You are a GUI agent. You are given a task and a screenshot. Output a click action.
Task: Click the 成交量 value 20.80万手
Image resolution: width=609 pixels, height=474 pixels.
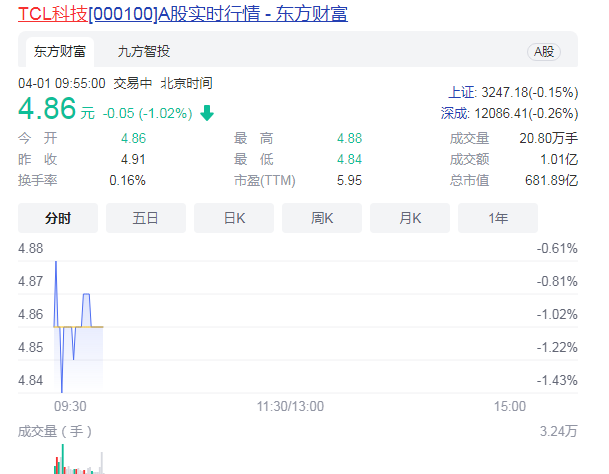[548, 138]
